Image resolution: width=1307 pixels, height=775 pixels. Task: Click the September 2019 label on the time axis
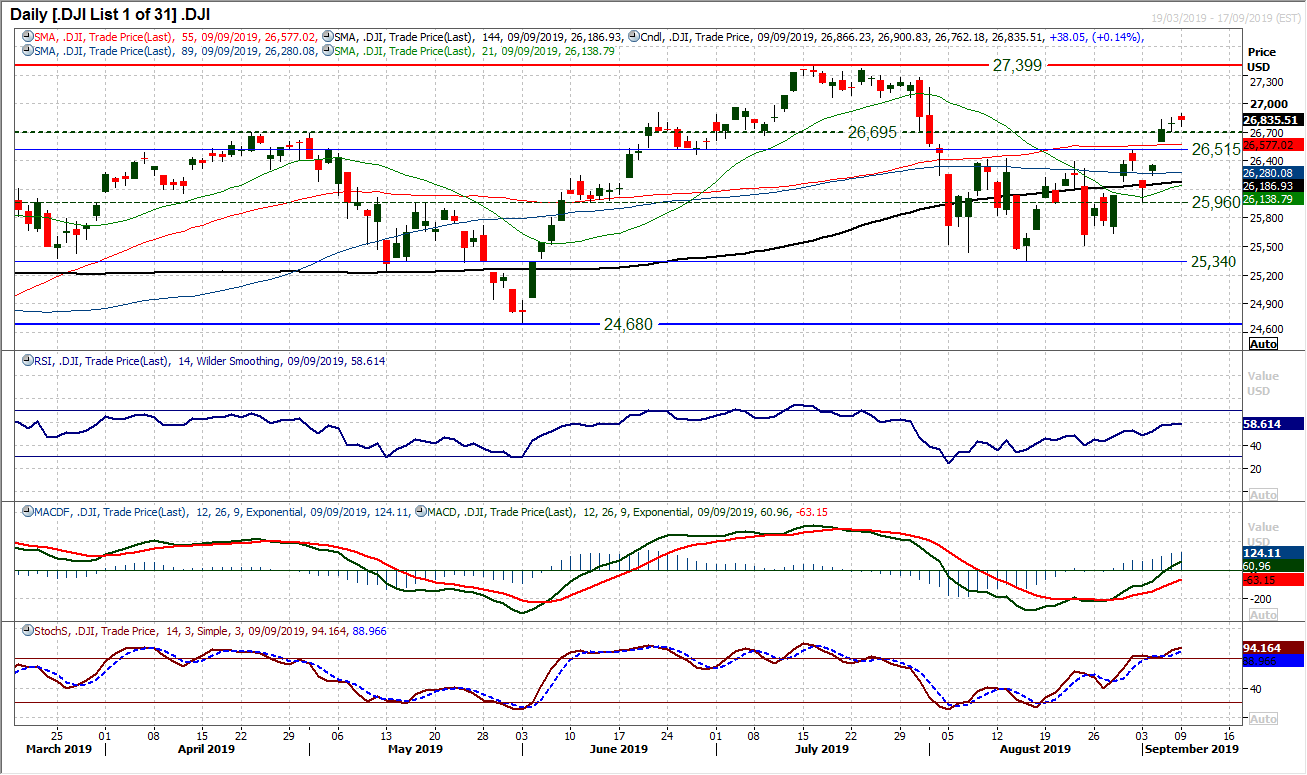pyautogui.click(x=1191, y=748)
